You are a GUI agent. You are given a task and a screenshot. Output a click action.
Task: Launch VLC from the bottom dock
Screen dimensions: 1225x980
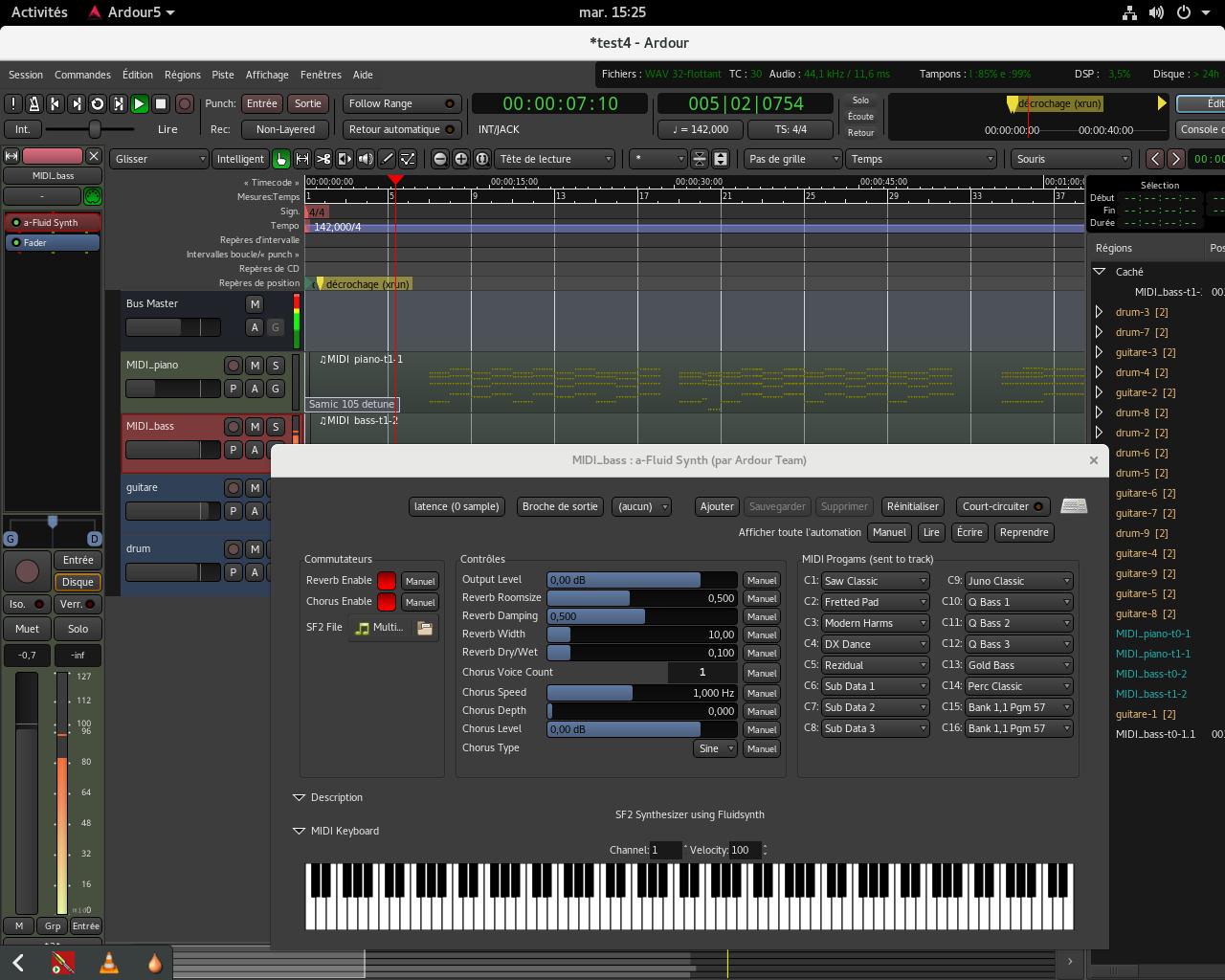pos(109,963)
